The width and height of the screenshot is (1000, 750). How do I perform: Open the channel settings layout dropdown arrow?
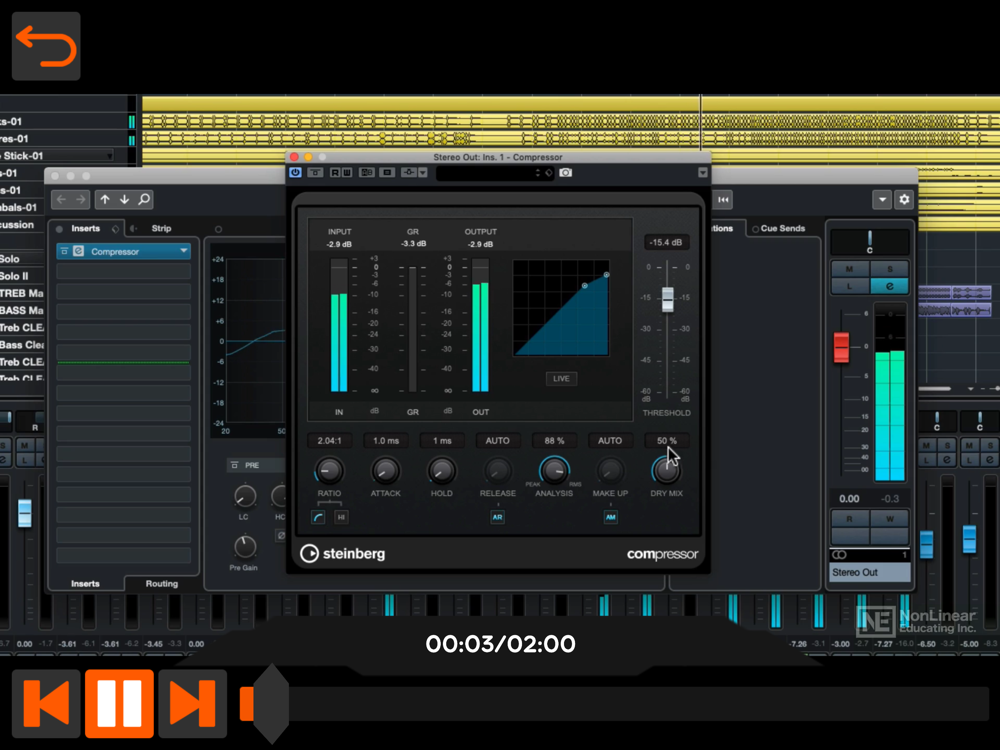click(x=882, y=200)
